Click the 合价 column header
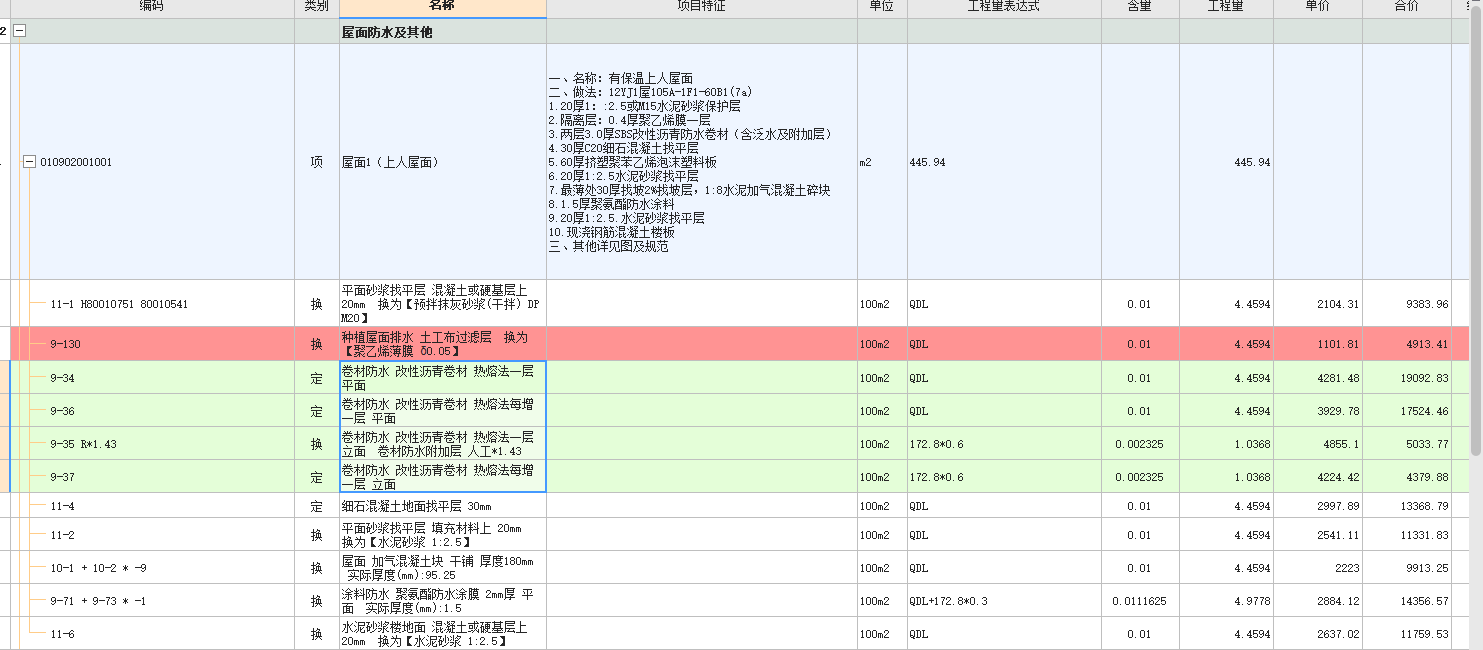This screenshot has height=650, width=1483. point(1407,7)
